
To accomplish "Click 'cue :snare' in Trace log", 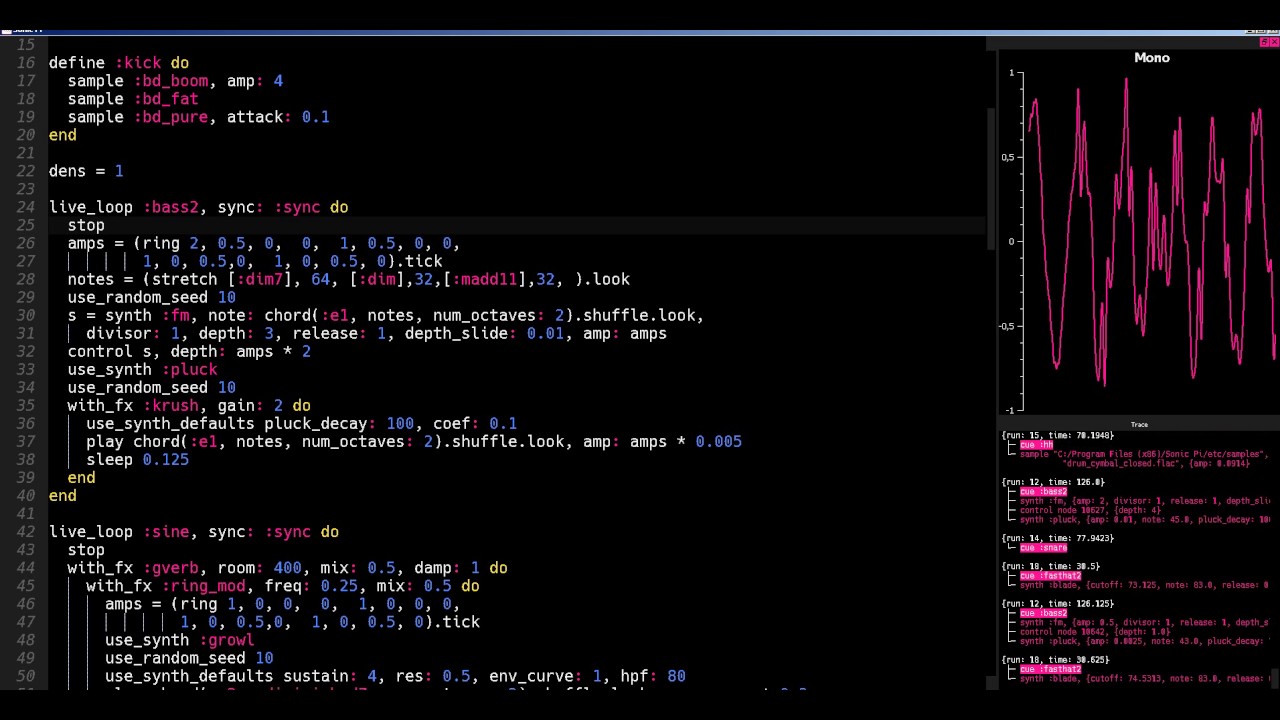I will coord(1043,548).
